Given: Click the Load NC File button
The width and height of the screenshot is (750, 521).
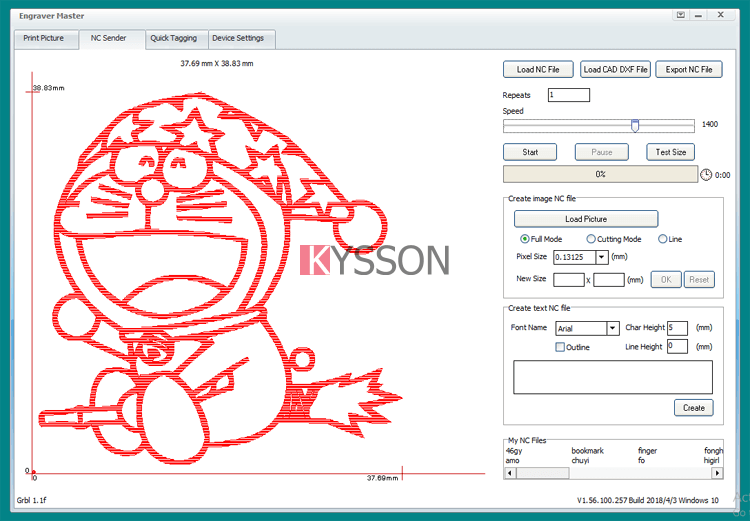Looking at the screenshot, I should point(538,69).
